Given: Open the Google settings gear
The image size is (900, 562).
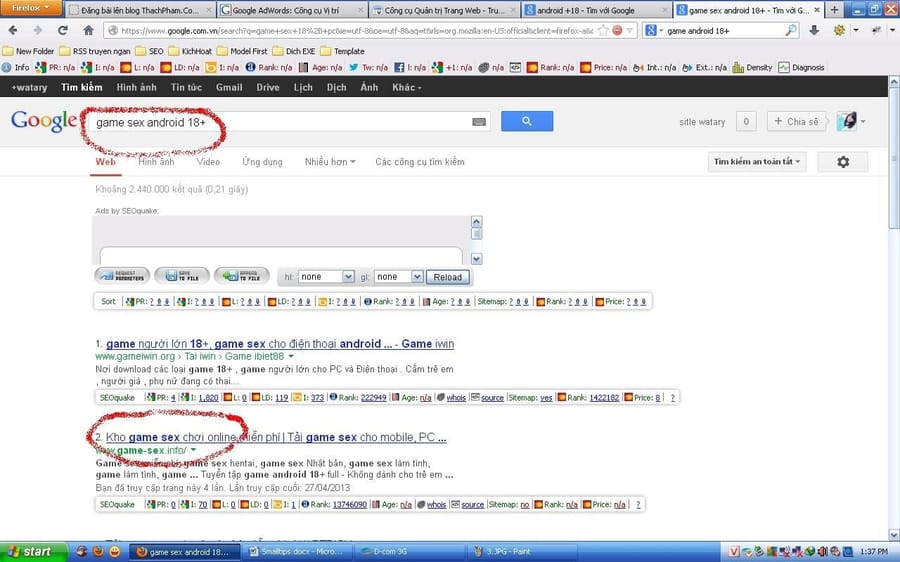Looking at the screenshot, I should coord(843,162).
